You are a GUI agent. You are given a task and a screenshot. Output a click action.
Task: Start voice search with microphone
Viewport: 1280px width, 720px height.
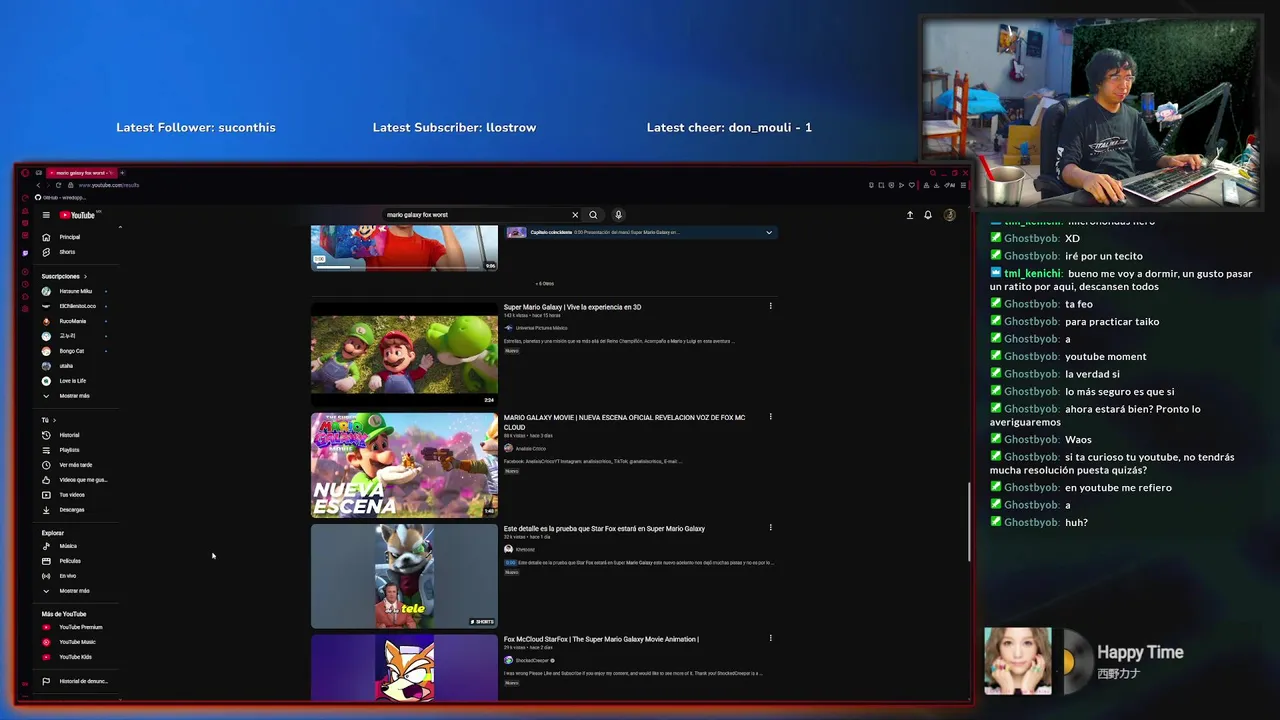618,215
